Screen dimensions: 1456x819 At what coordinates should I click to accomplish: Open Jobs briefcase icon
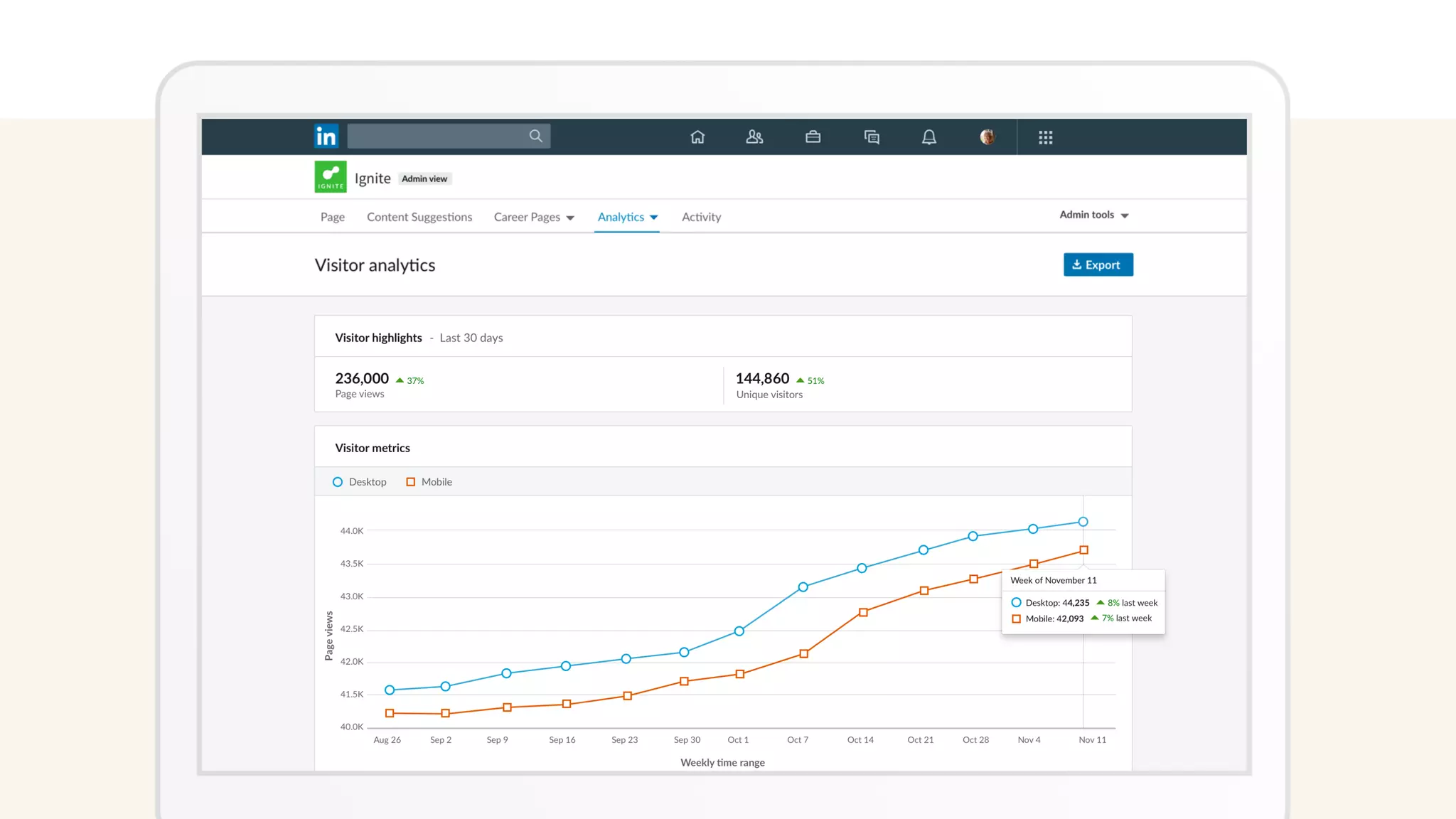(x=813, y=136)
